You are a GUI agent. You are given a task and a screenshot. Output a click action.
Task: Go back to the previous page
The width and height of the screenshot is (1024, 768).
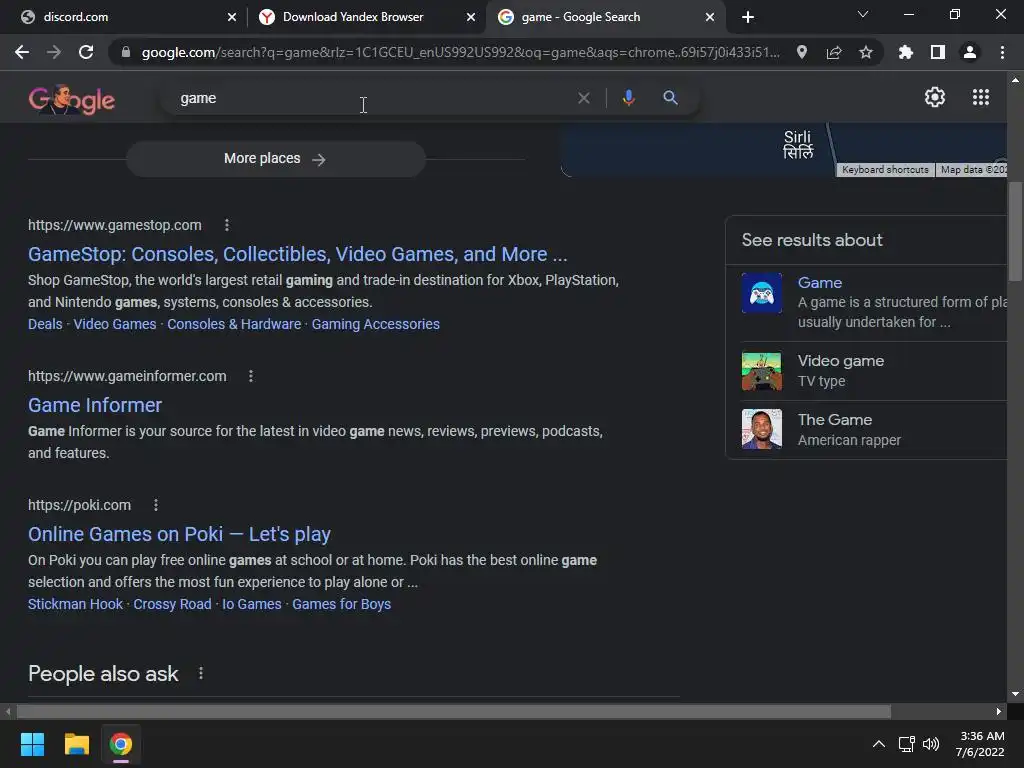[22, 52]
